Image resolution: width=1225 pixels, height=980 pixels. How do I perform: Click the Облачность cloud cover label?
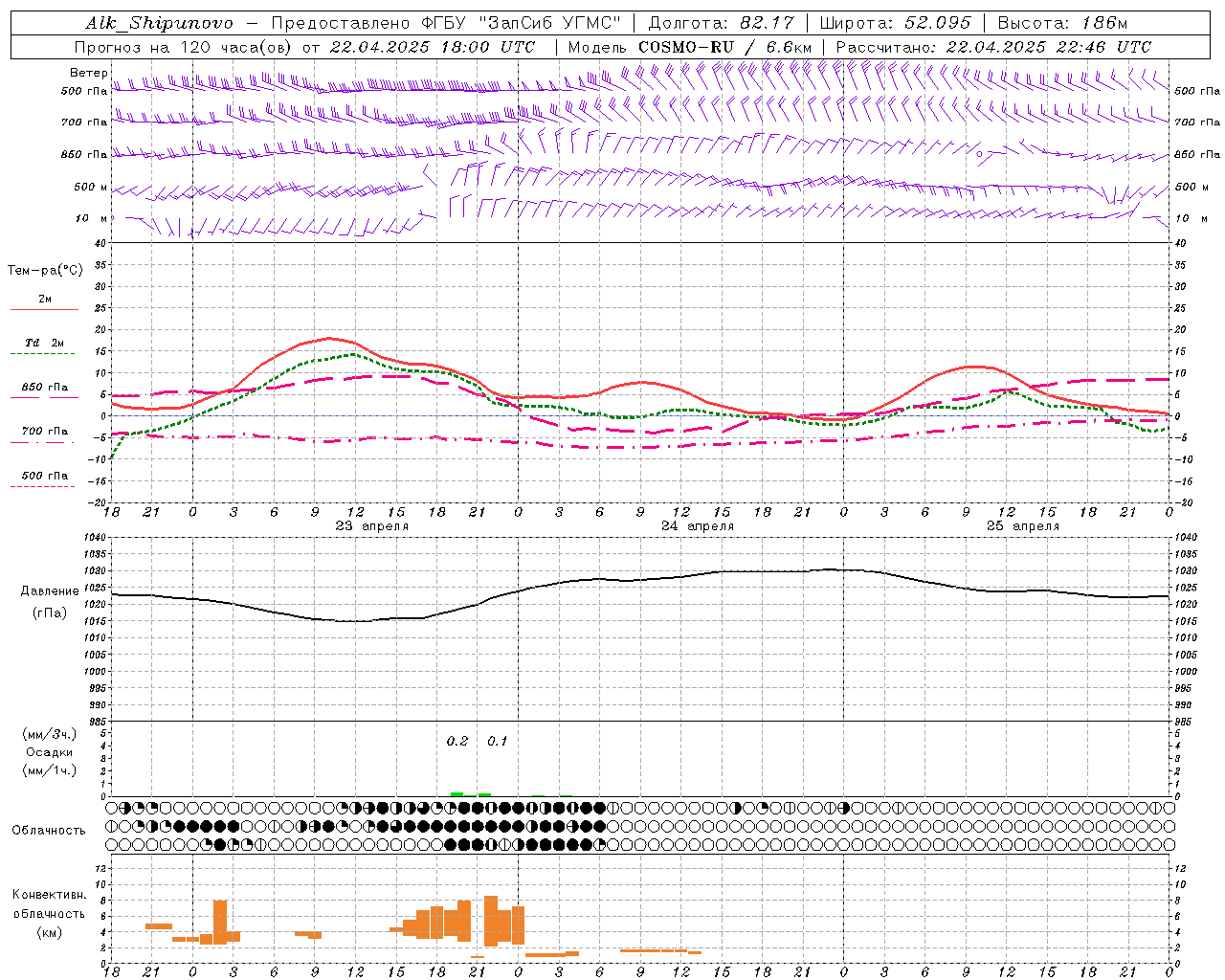(x=49, y=831)
